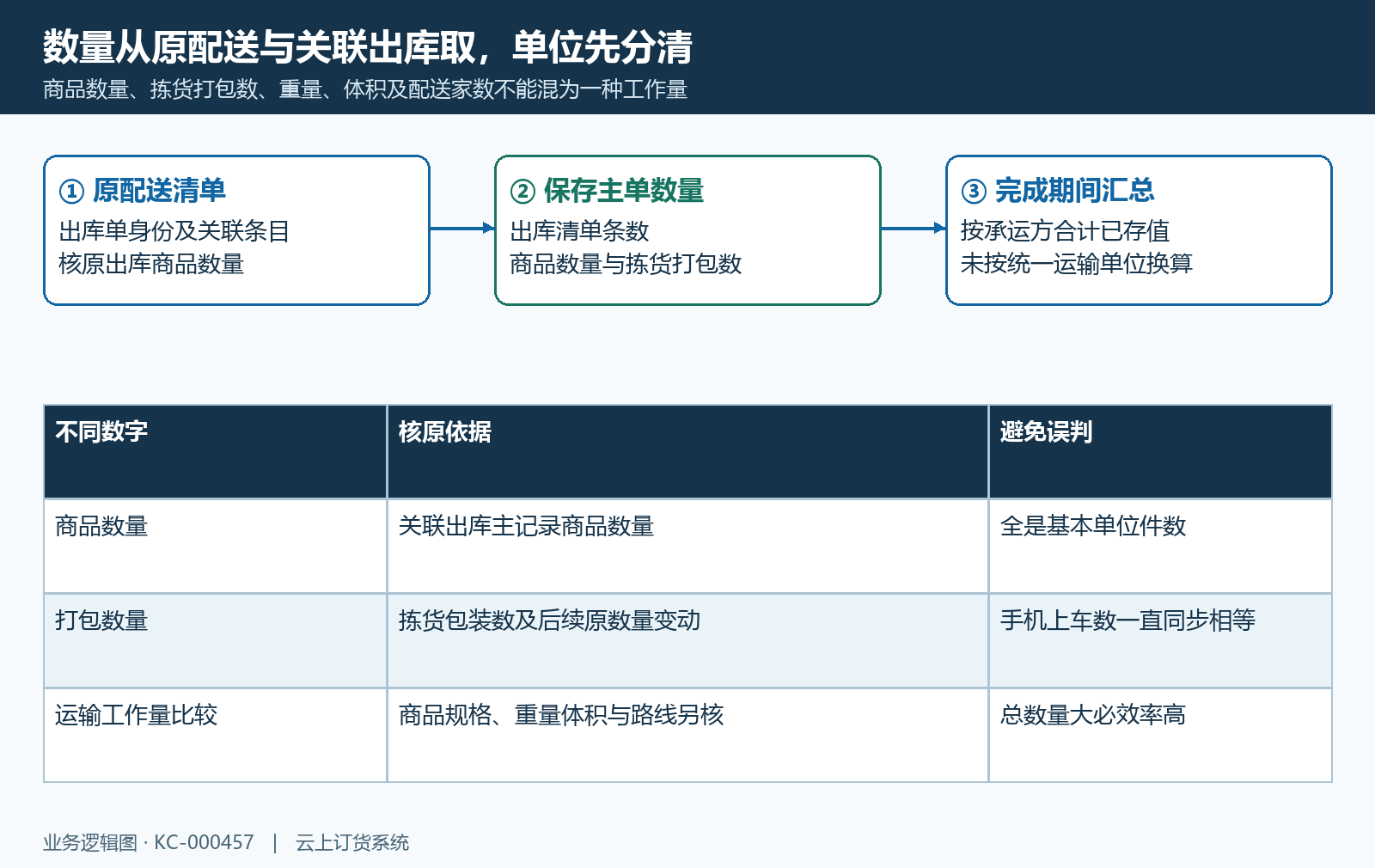Click the 核原依据 column header
This screenshot has width=1375, height=868.
[x=687, y=451]
